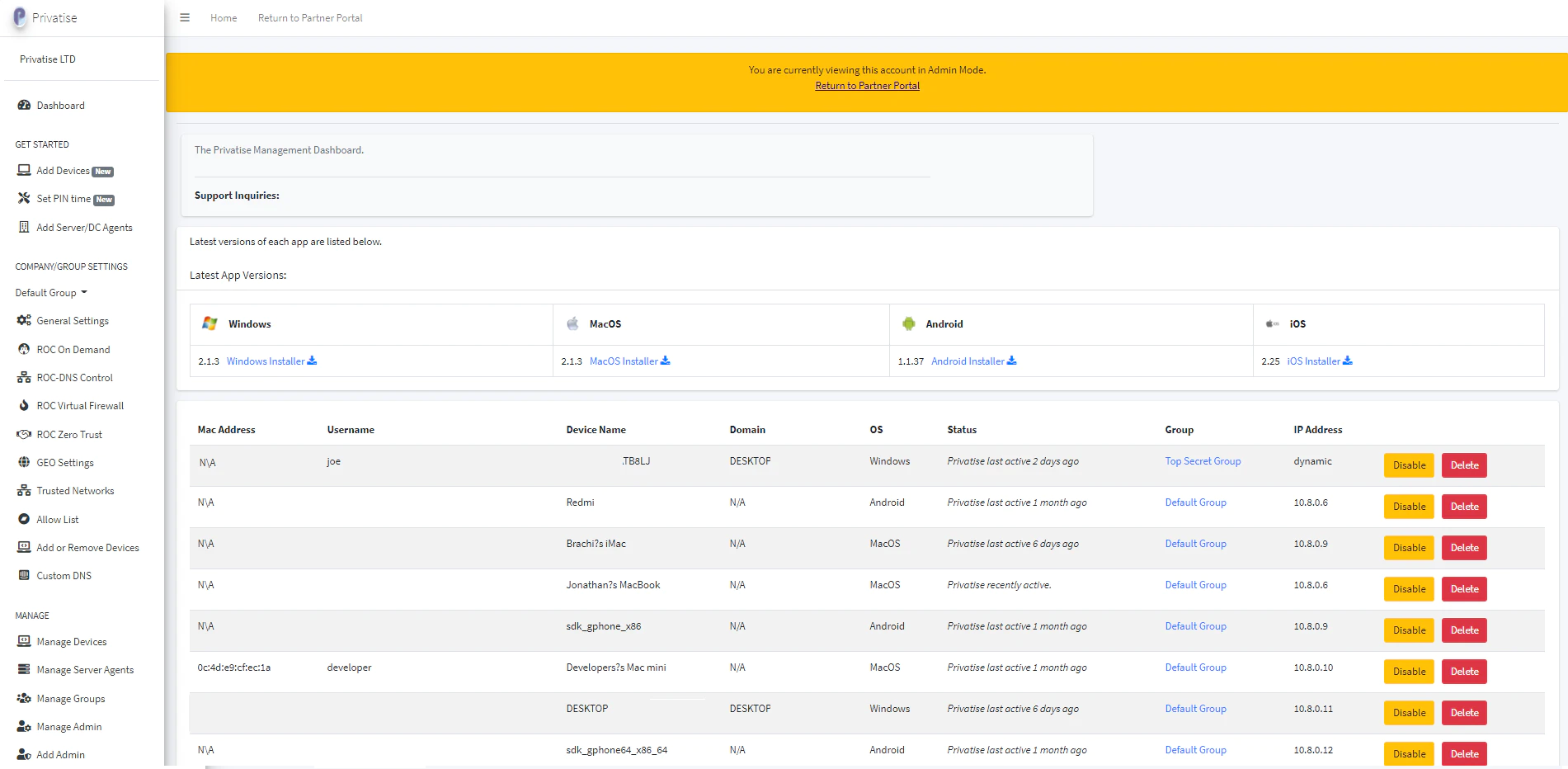
Task: Click the ROC On Demand icon
Action: tap(24, 350)
